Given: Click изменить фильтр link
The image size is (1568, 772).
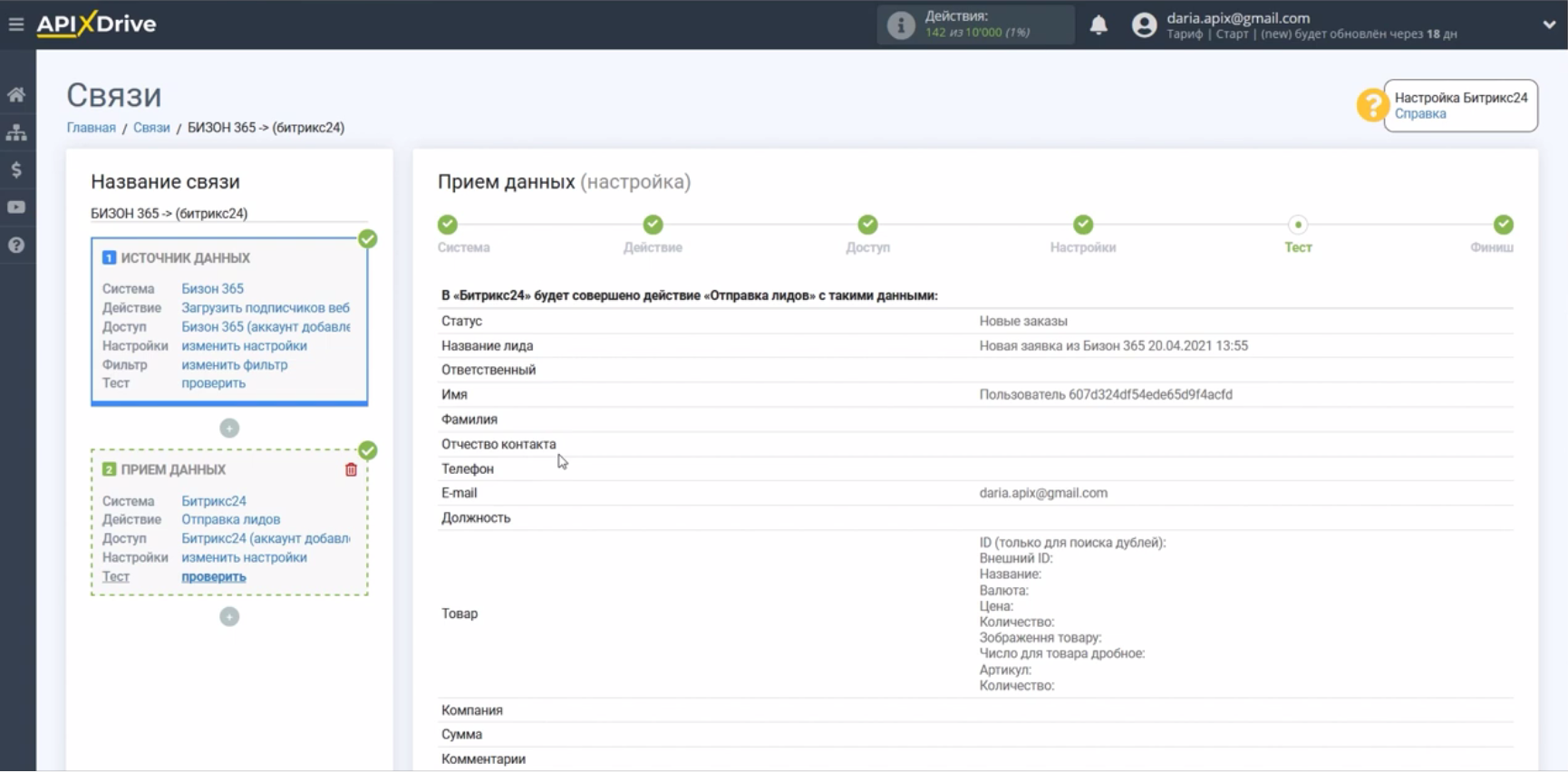Looking at the screenshot, I should (x=234, y=365).
